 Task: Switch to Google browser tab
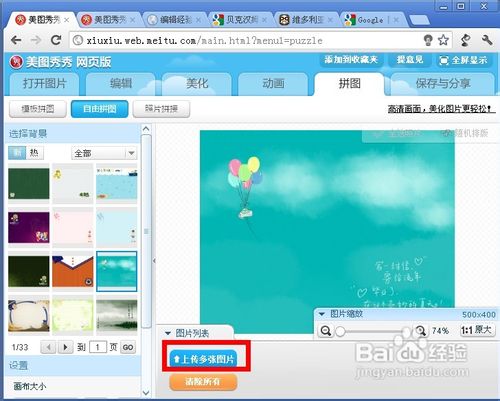(371, 20)
